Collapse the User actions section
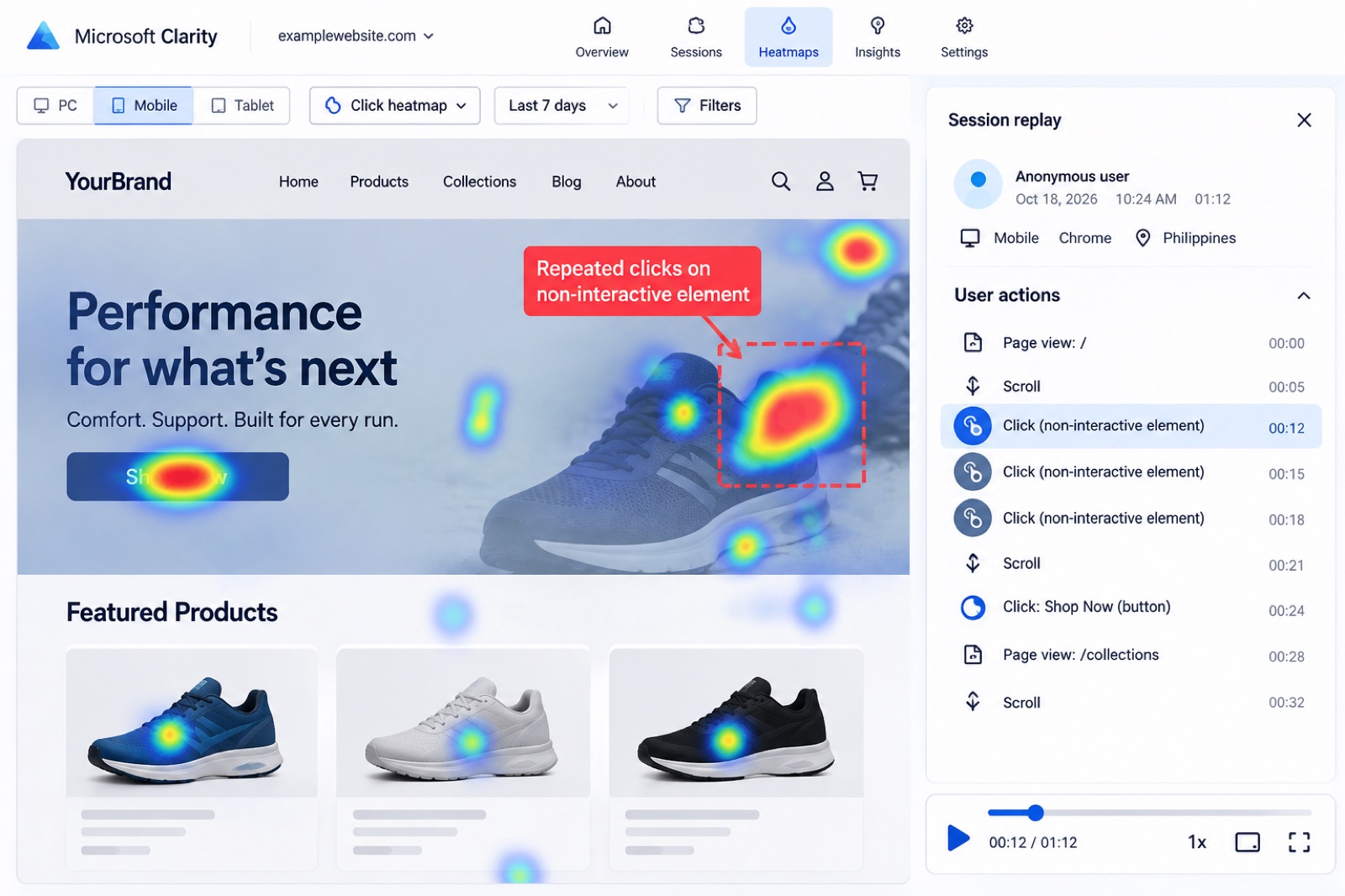Screen dimensions: 1345x896 click(1304, 296)
